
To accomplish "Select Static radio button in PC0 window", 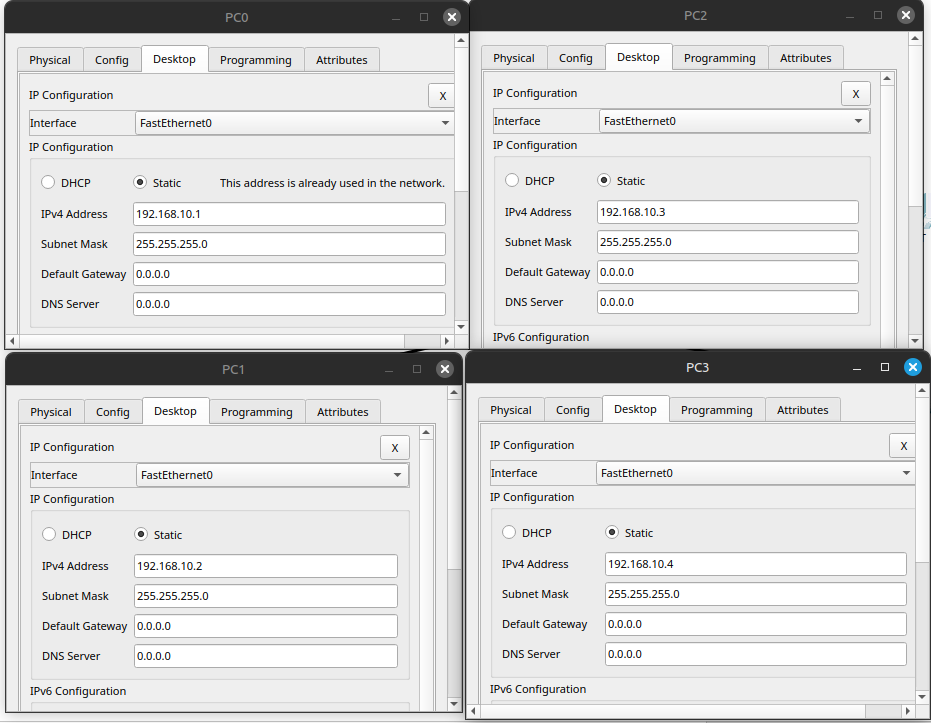I will coord(140,182).
